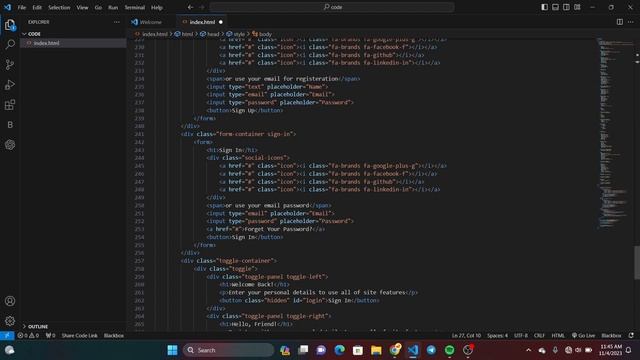The image size is (640, 360).
Task: Switch to the Welcome tab
Action: click(151, 22)
